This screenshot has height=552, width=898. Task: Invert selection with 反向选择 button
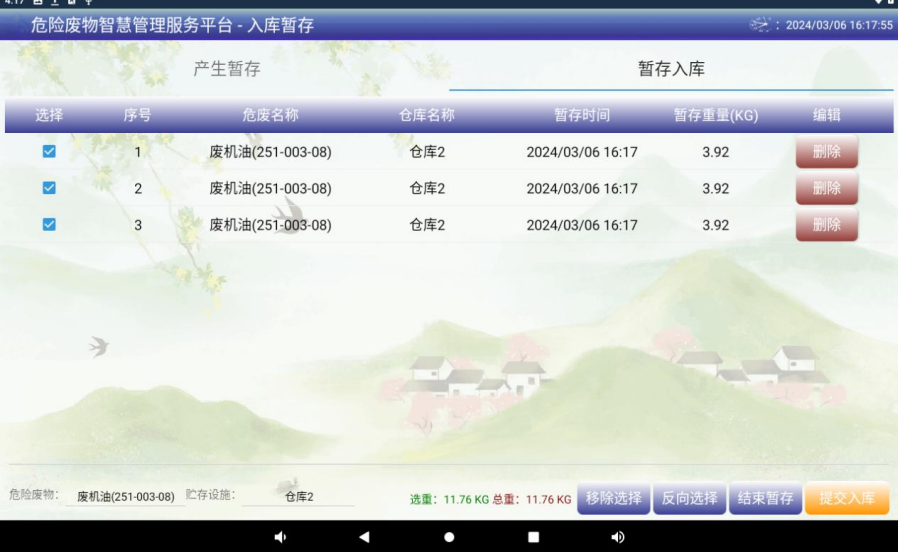690,498
